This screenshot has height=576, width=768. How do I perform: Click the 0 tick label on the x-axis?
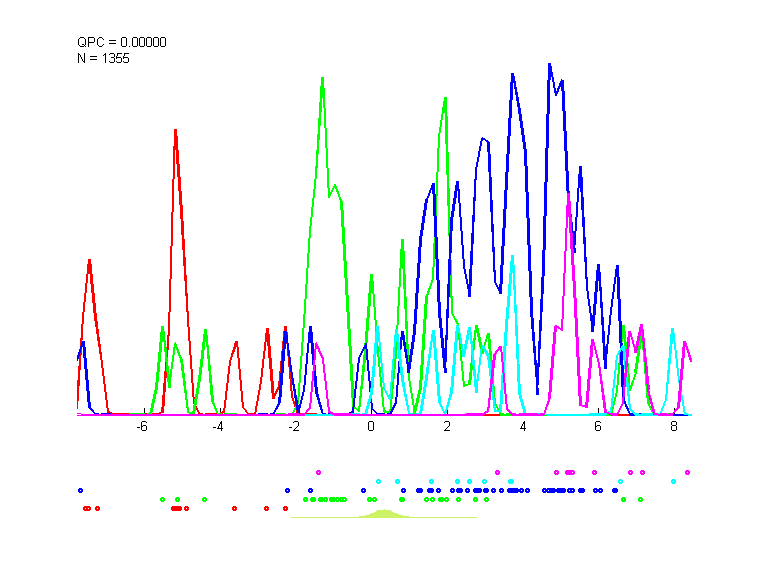point(371,427)
